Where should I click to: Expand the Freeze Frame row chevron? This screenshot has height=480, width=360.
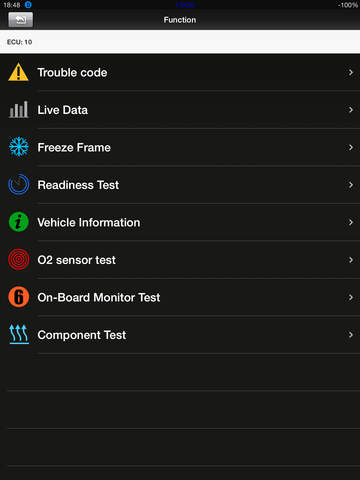[x=351, y=147]
